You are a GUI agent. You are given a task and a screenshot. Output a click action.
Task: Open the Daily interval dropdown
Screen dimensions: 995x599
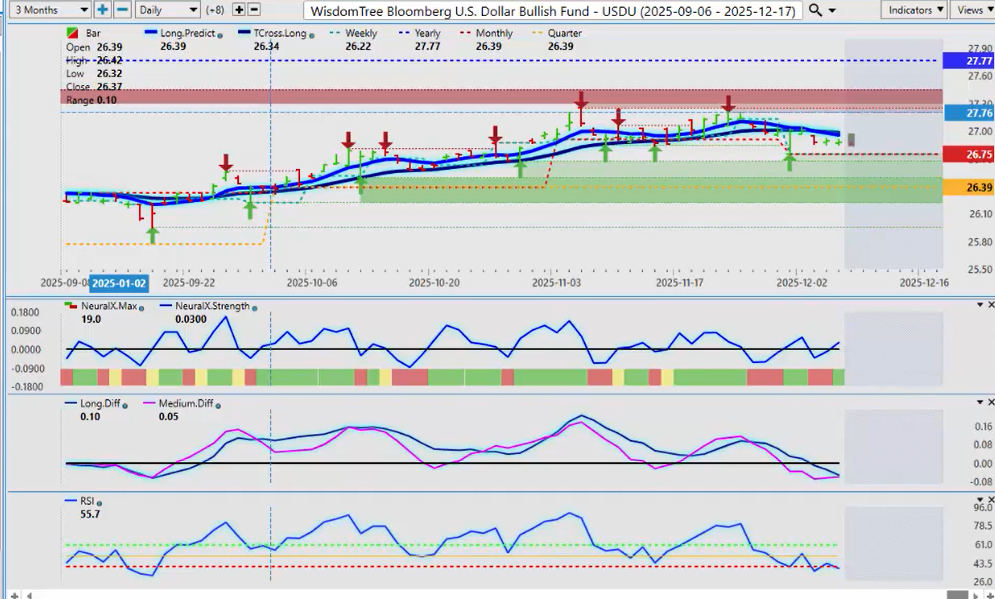166,9
